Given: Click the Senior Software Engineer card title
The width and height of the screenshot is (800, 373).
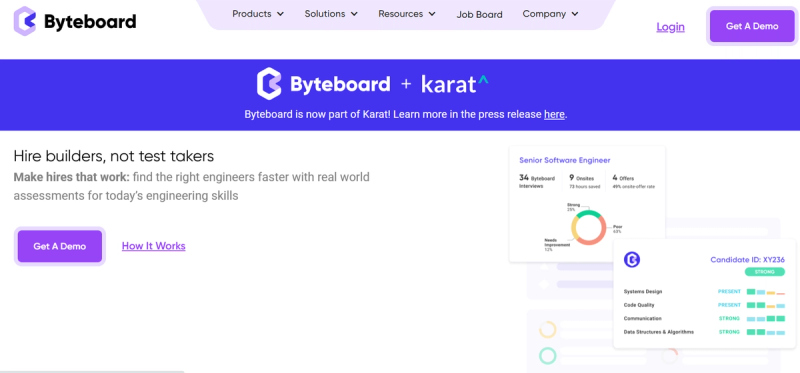Looking at the screenshot, I should tap(565, 160).
